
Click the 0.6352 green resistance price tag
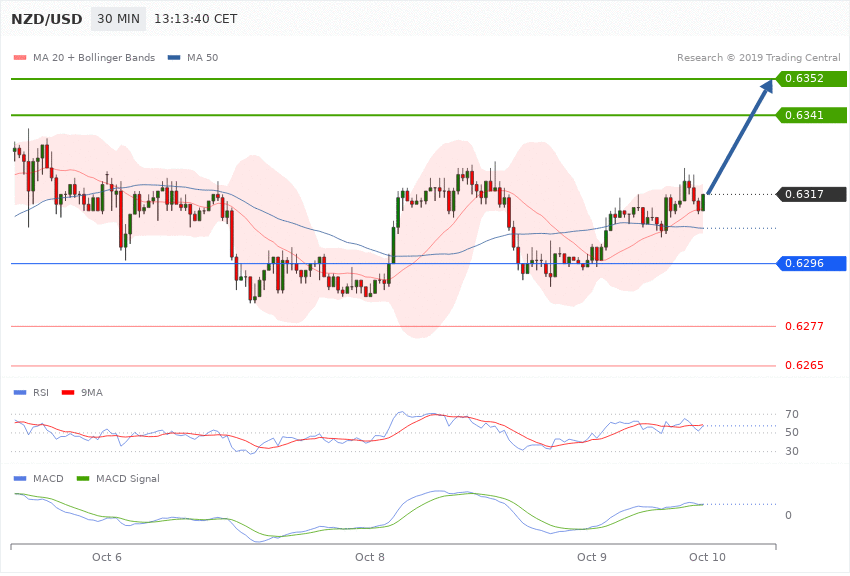pos(811,79)
